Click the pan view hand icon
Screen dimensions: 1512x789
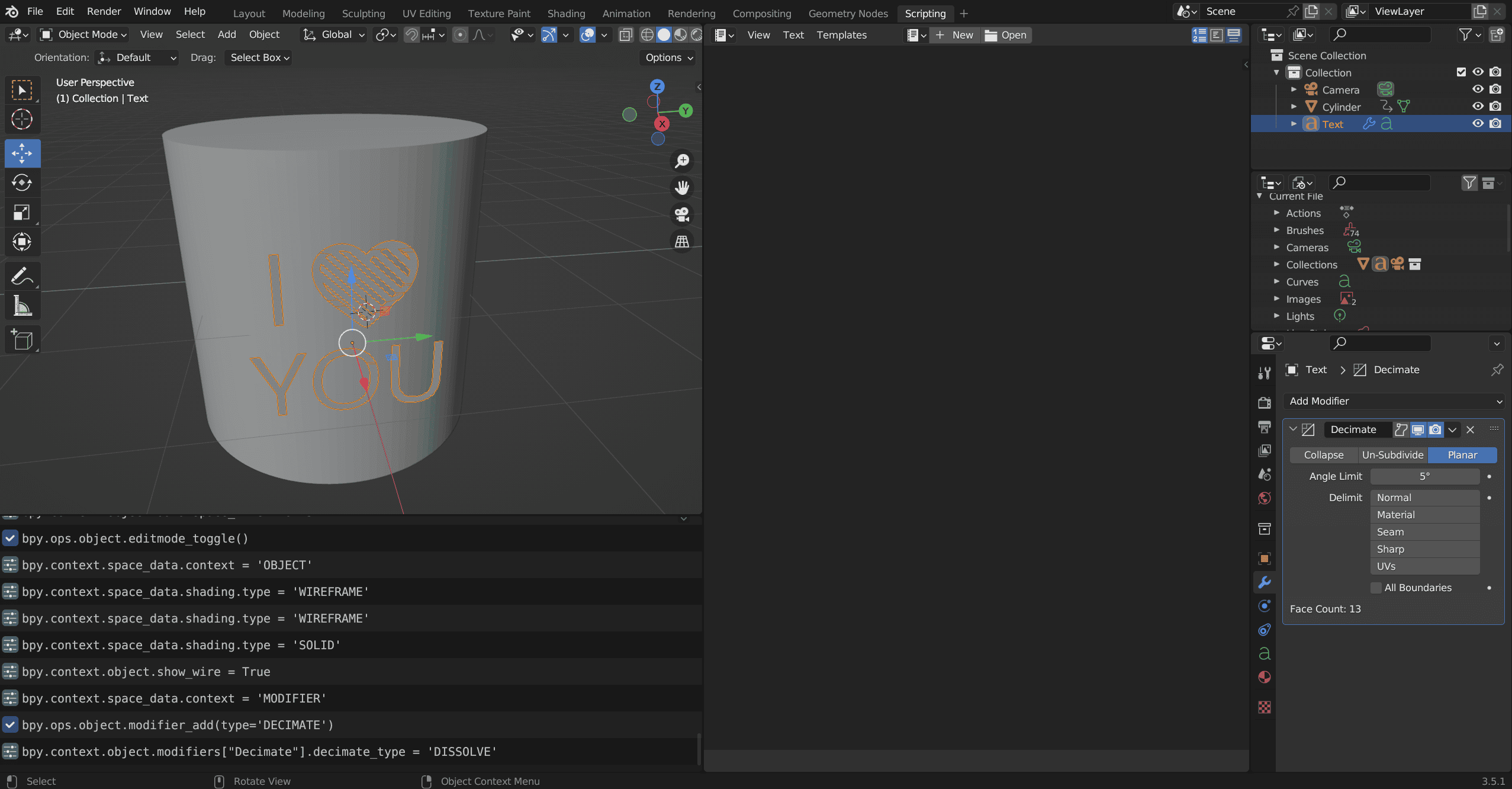pyautogui.click(x=682, y=187)
